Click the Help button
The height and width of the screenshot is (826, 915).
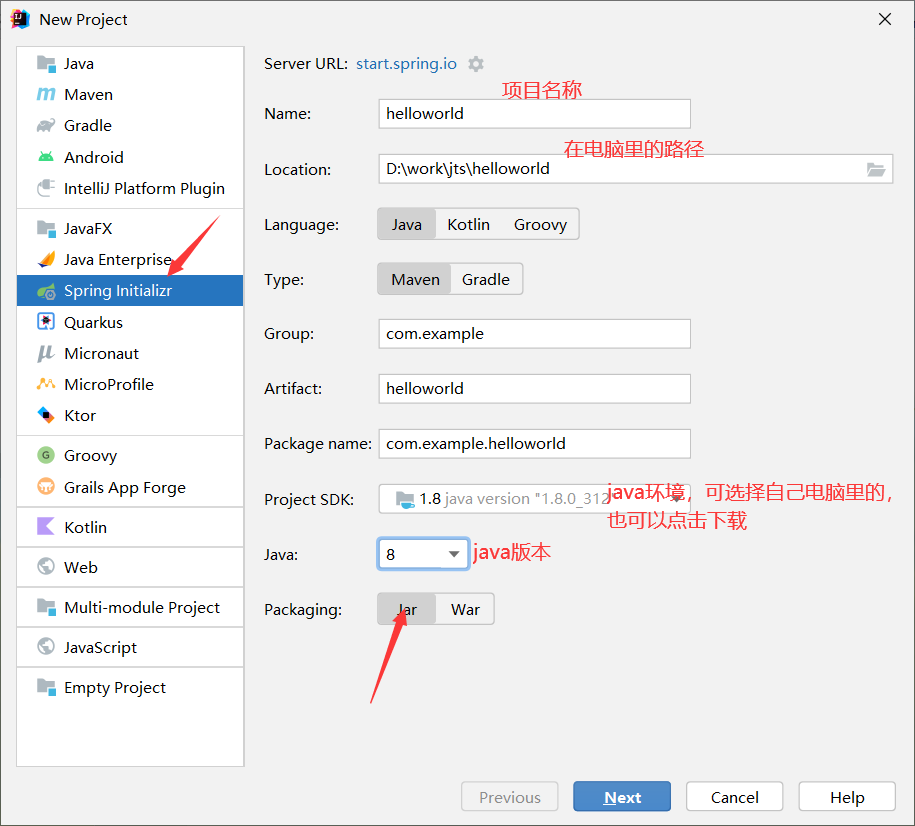(847, 796)
